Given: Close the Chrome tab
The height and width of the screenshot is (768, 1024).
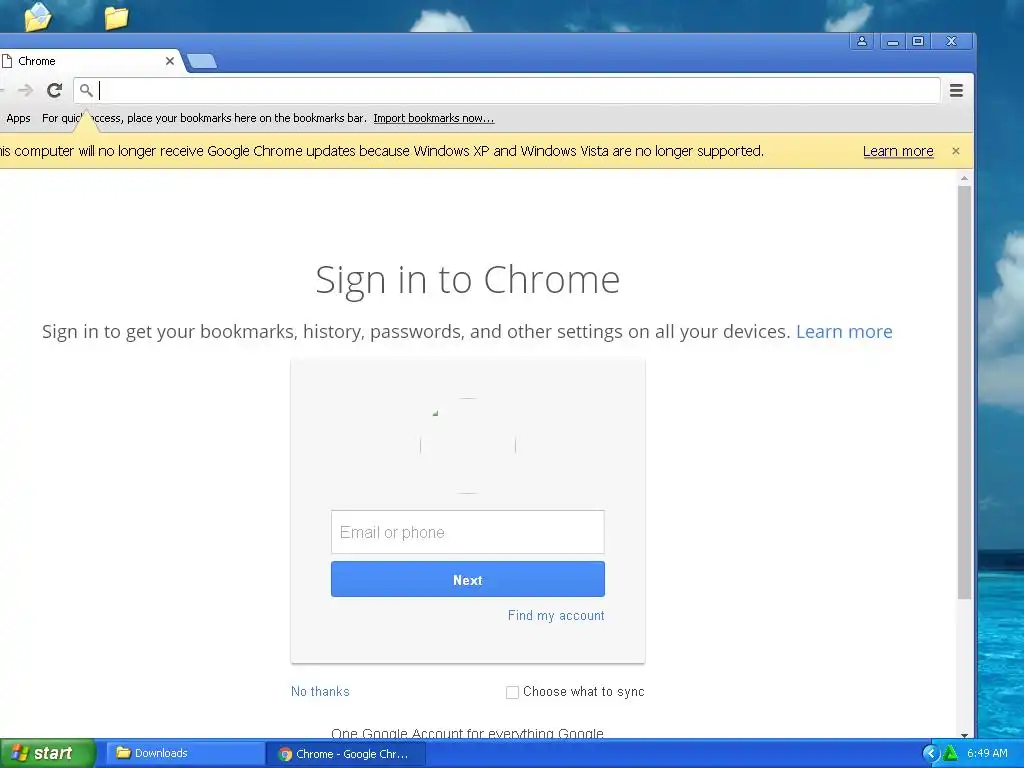Looking at the screenshot, I should 170,61.
